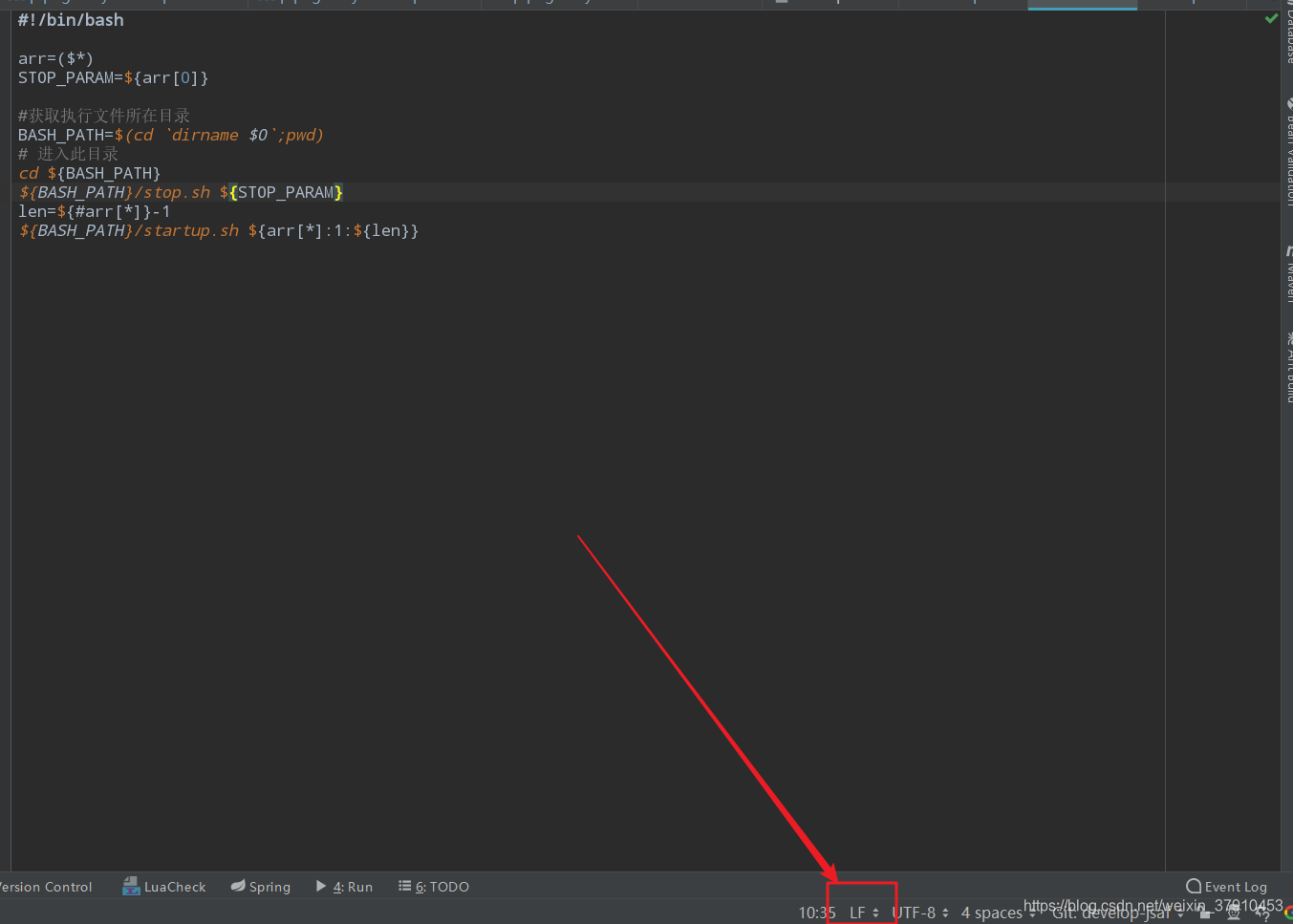Image resolution: width=1293 pixels, height=924 pixels.
Task: Open the Database side panel
Action: click(1287, 33)
